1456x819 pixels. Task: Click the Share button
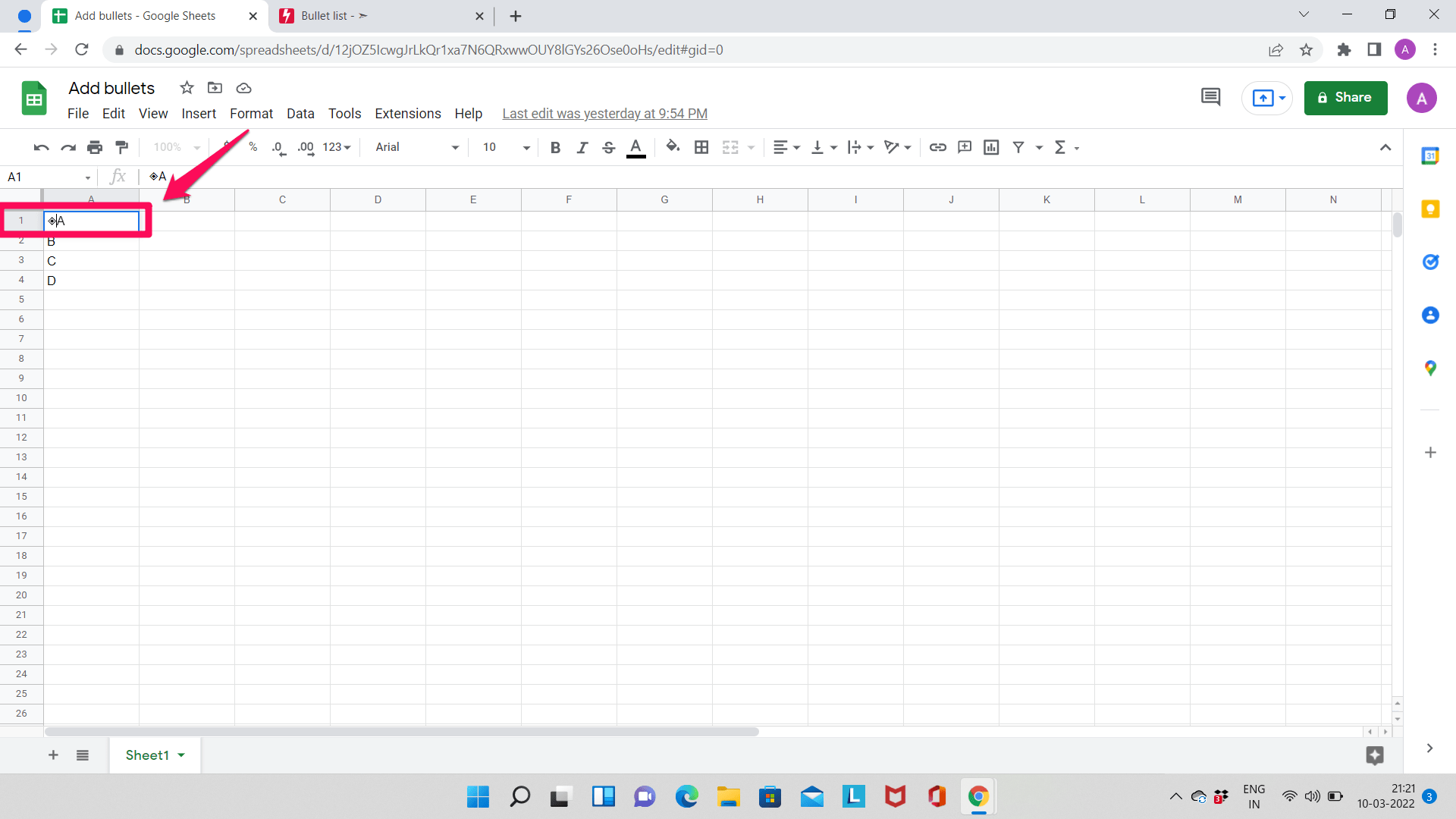[1345, 97]
